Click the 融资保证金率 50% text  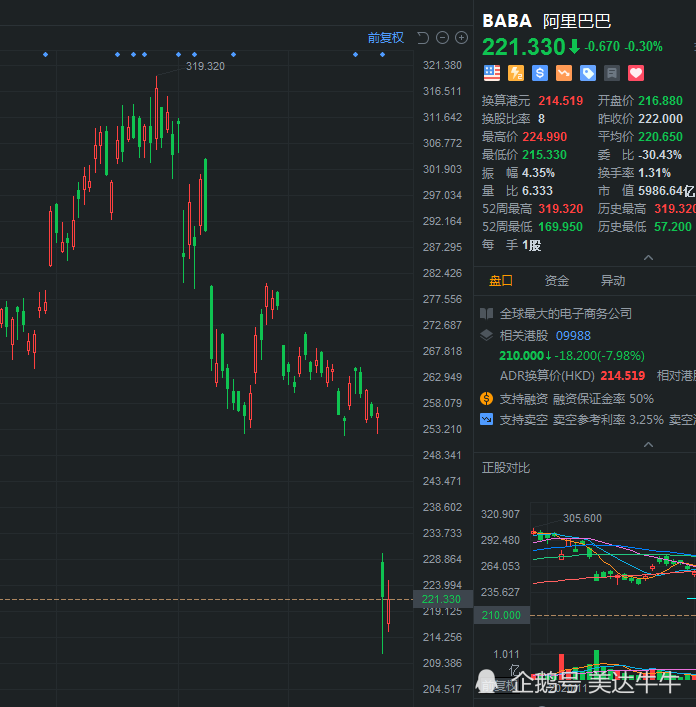coord(603,399)
